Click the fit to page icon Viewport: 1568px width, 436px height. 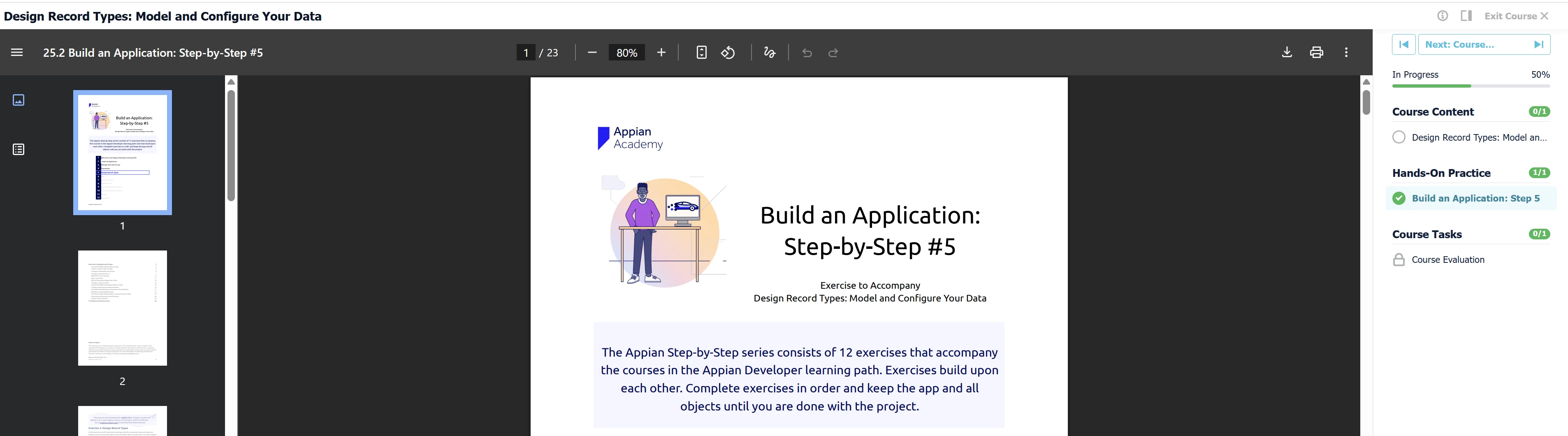tap(701, 52)
